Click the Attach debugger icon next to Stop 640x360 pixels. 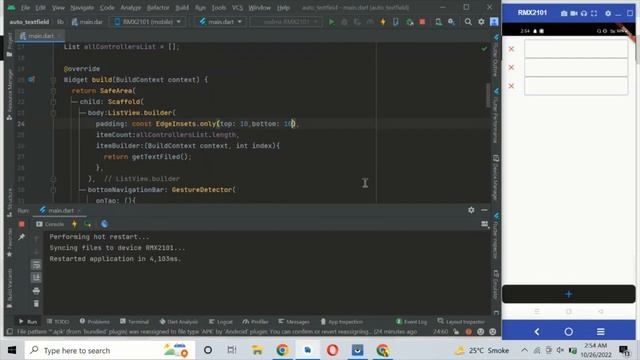click(409, 22)
